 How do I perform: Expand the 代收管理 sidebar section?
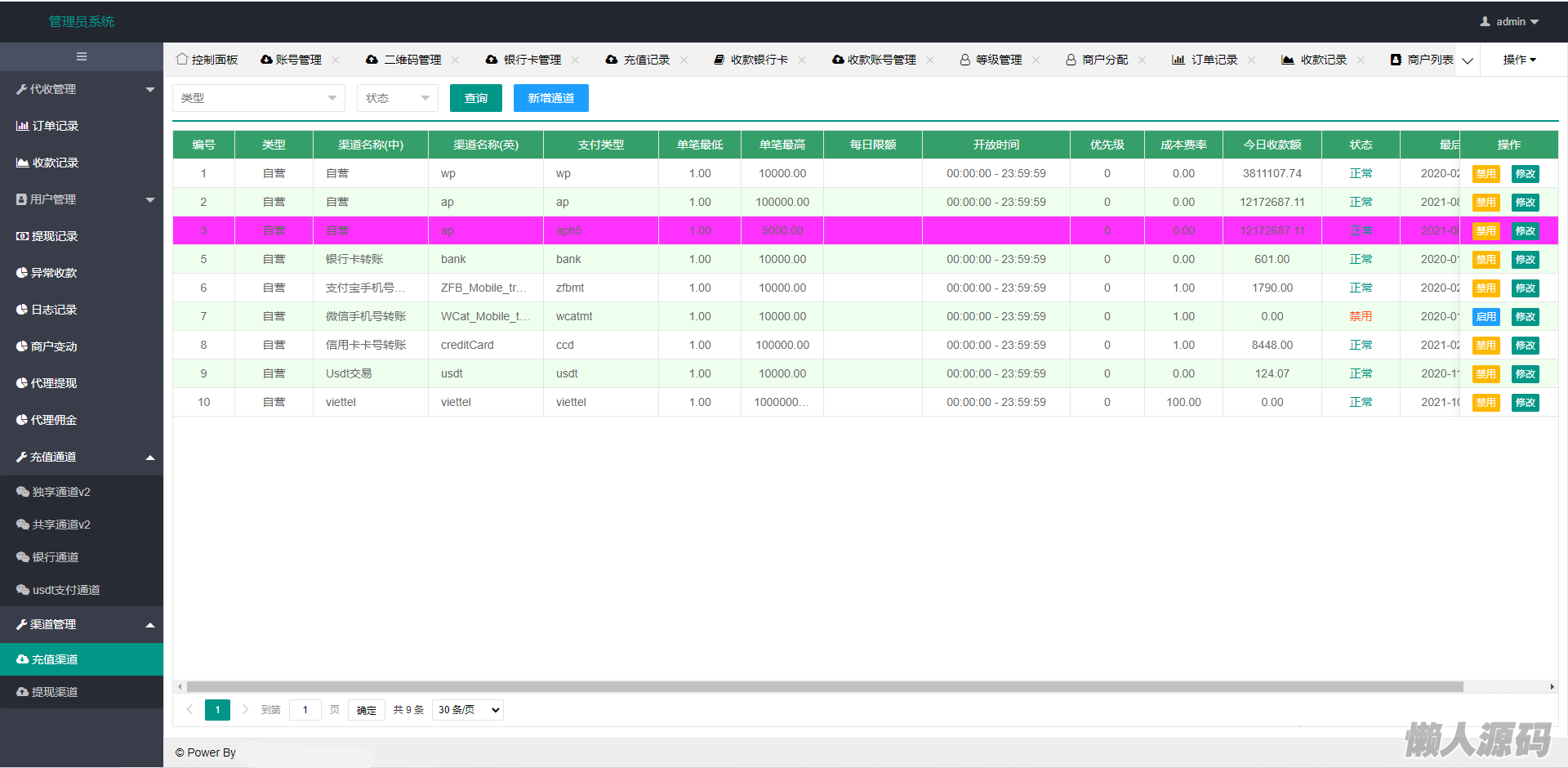coord(82,89)
